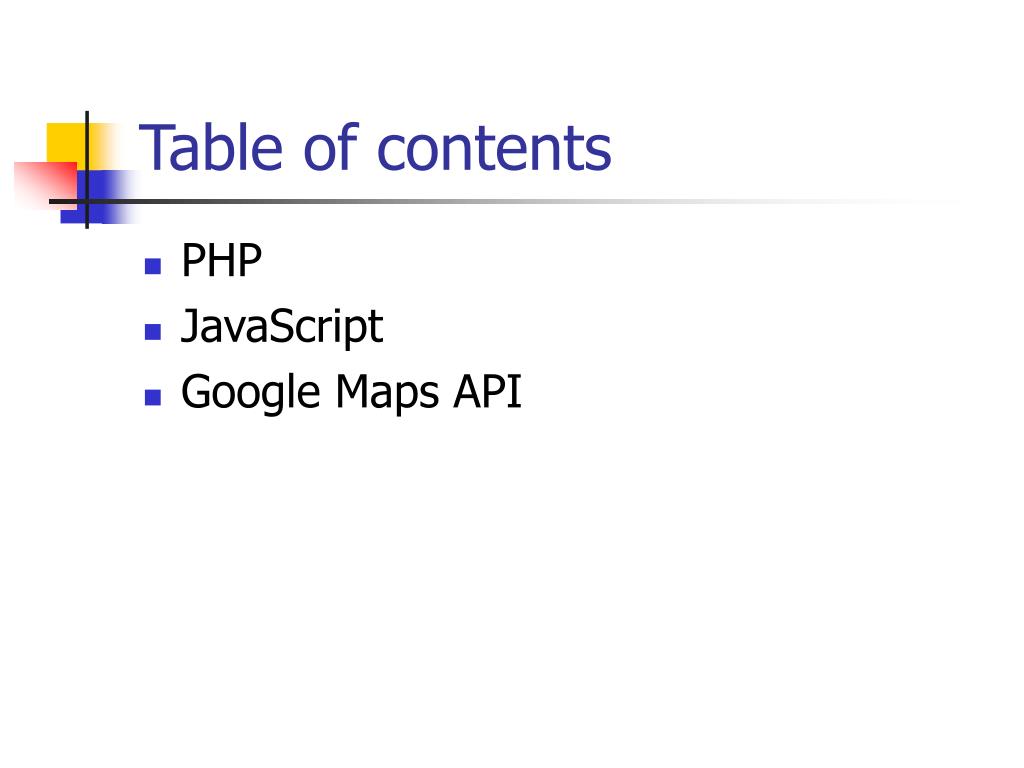Click the "Table of contents" title
The width and height of the screenshot is (1024, 768).
(376, 149)
